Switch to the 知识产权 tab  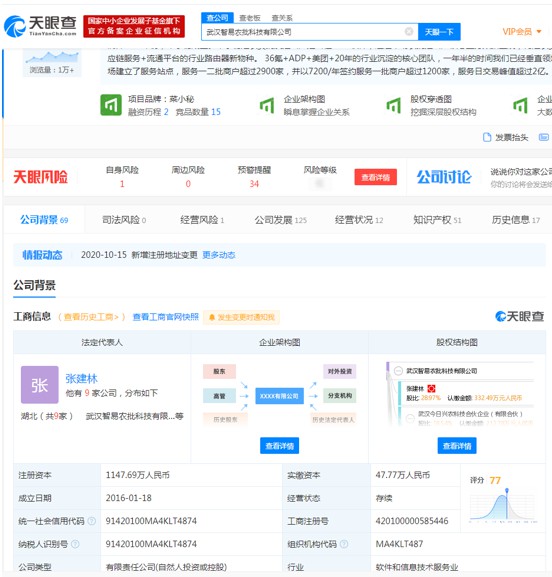pos(437,220)
